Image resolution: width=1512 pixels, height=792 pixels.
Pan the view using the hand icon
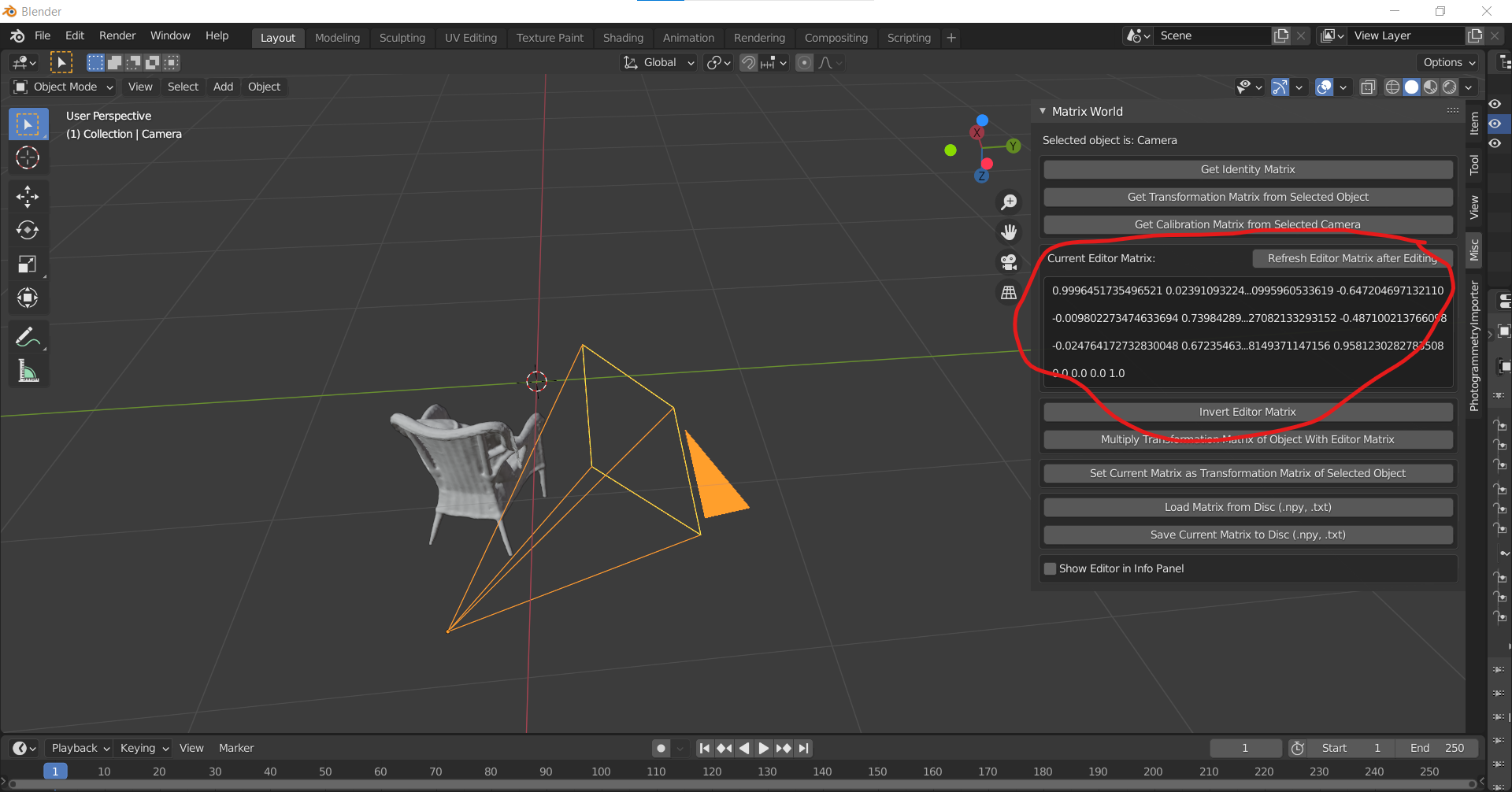[1009, 231]
